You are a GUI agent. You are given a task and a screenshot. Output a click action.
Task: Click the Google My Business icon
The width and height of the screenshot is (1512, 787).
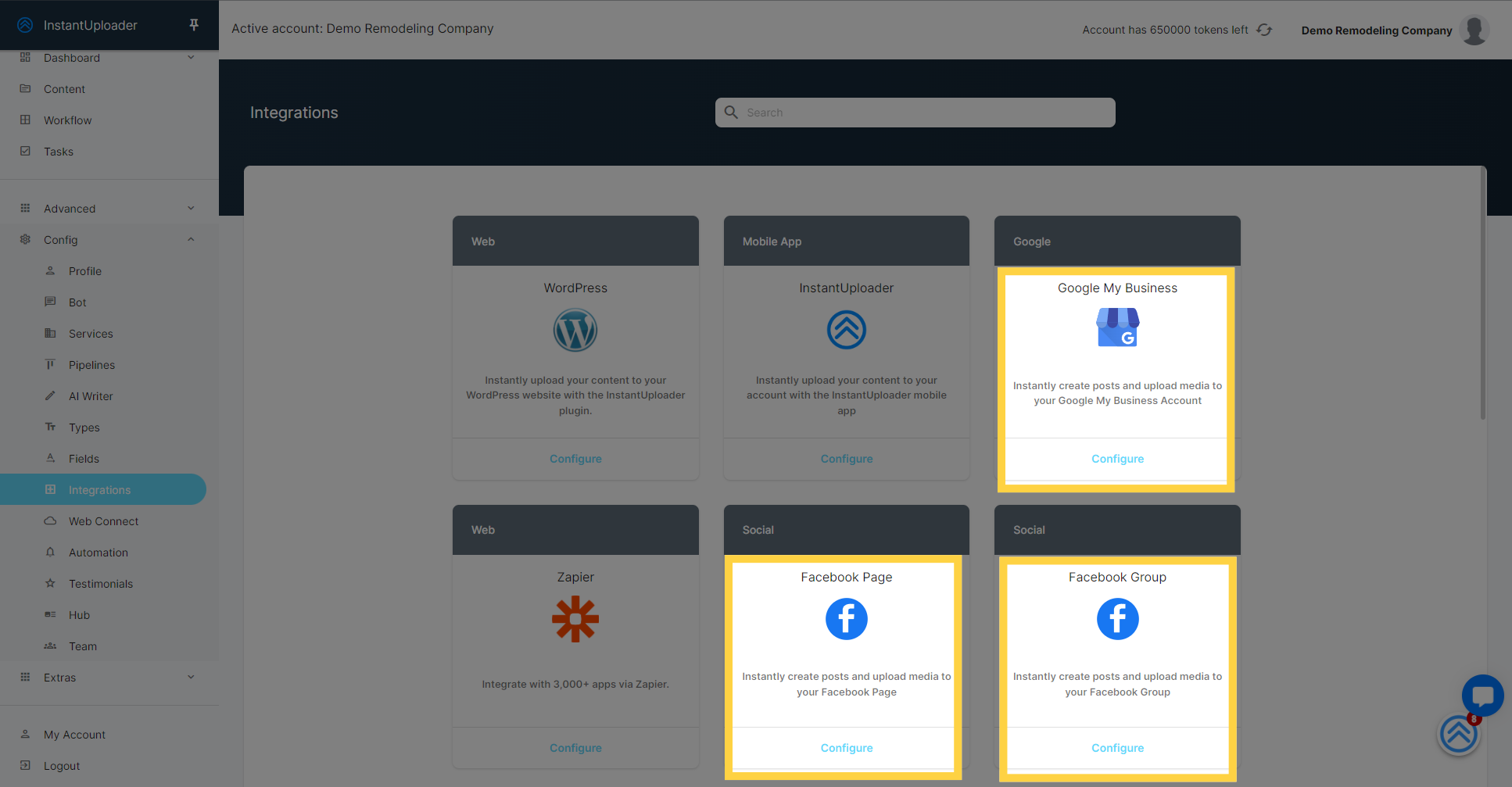pyautogui.click(x=1117, y=327)
